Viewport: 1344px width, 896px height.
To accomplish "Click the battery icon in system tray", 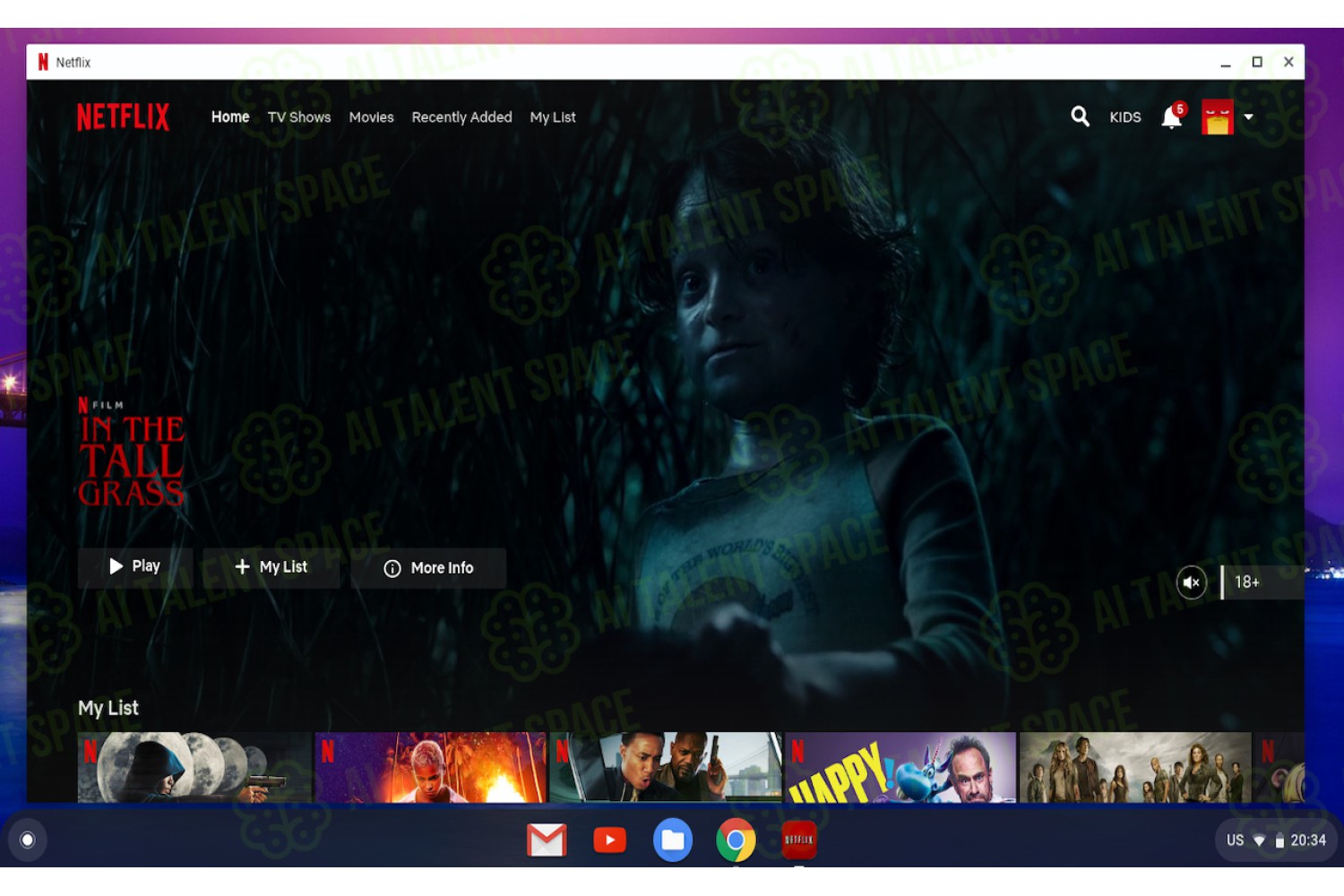I will [x=1279, y=841].
